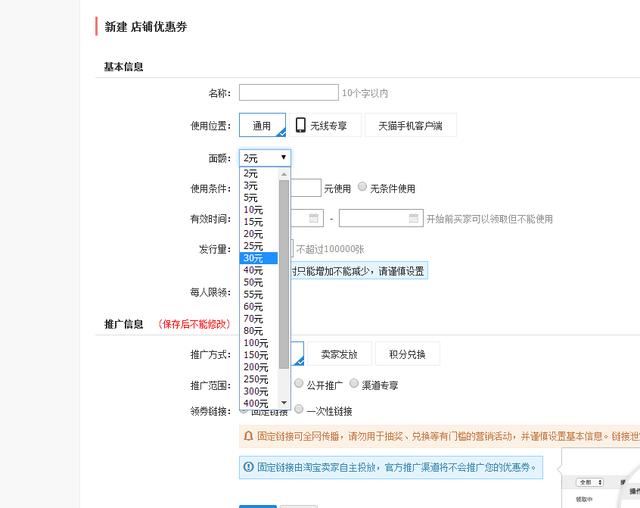The image size is (640, 508).
Task: Choose 60元 in the dropdown list
Action: click(x=258, y=306)
